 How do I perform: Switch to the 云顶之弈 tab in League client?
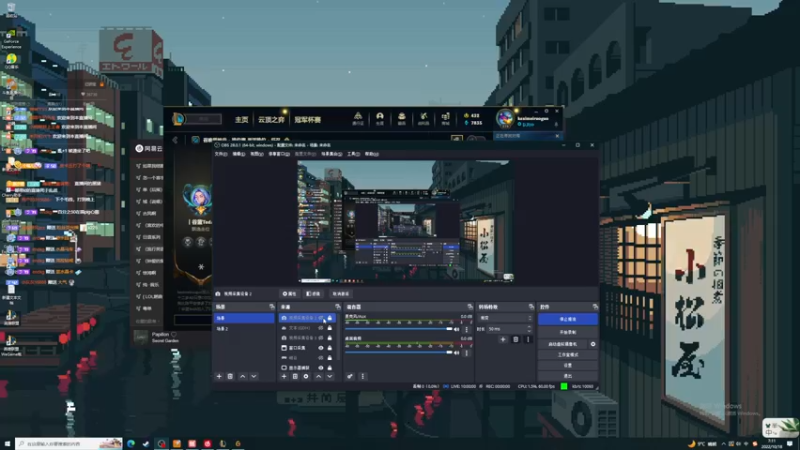click(x=271, y=119)
